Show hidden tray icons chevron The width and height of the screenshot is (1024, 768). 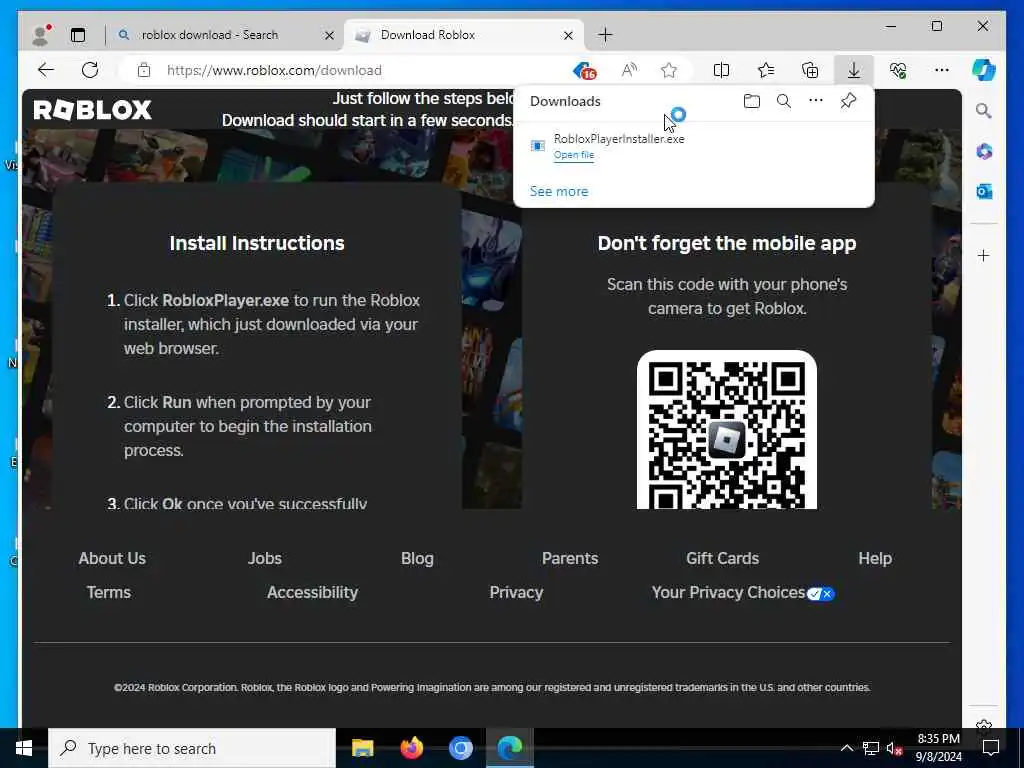846,748
